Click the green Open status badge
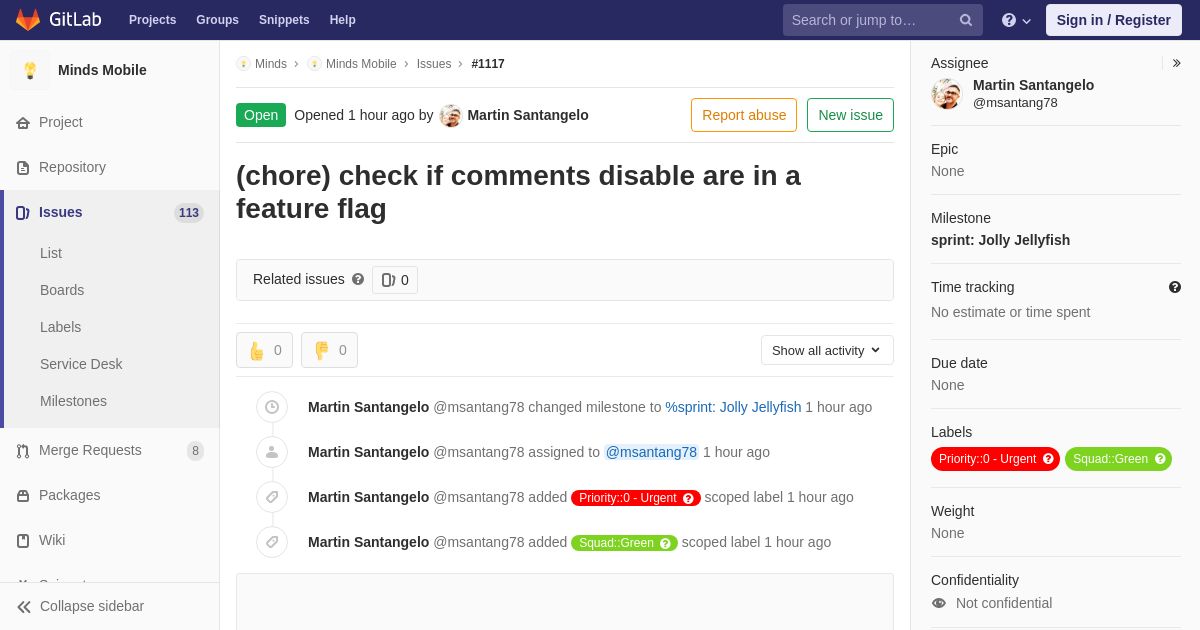The width and height of the screenshot is (1200, 630). (261, 115)
